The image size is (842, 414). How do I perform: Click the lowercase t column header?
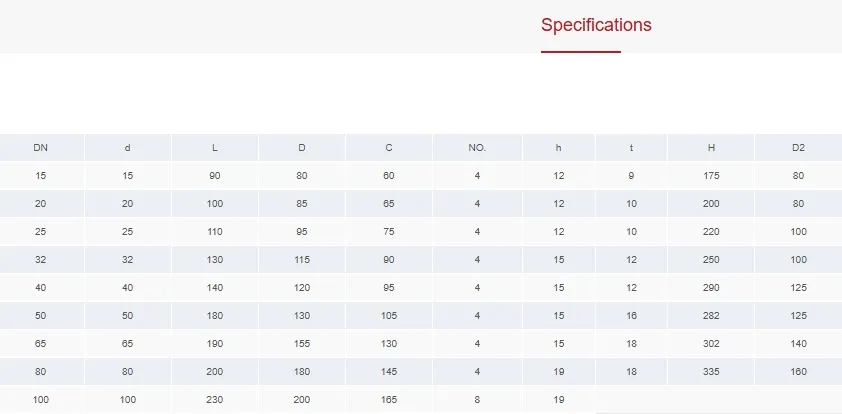631,148
